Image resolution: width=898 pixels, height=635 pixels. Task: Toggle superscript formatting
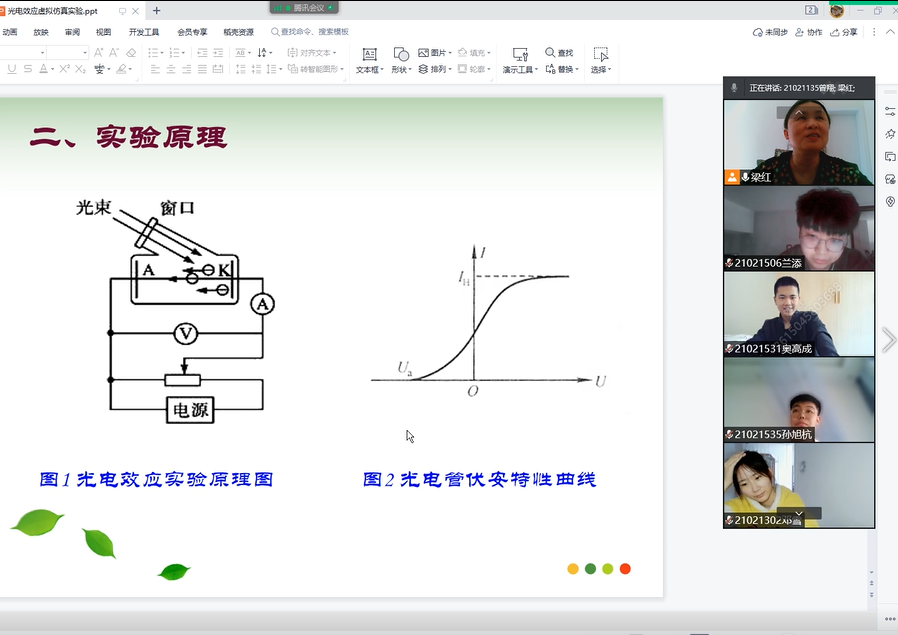click(64, 69)
